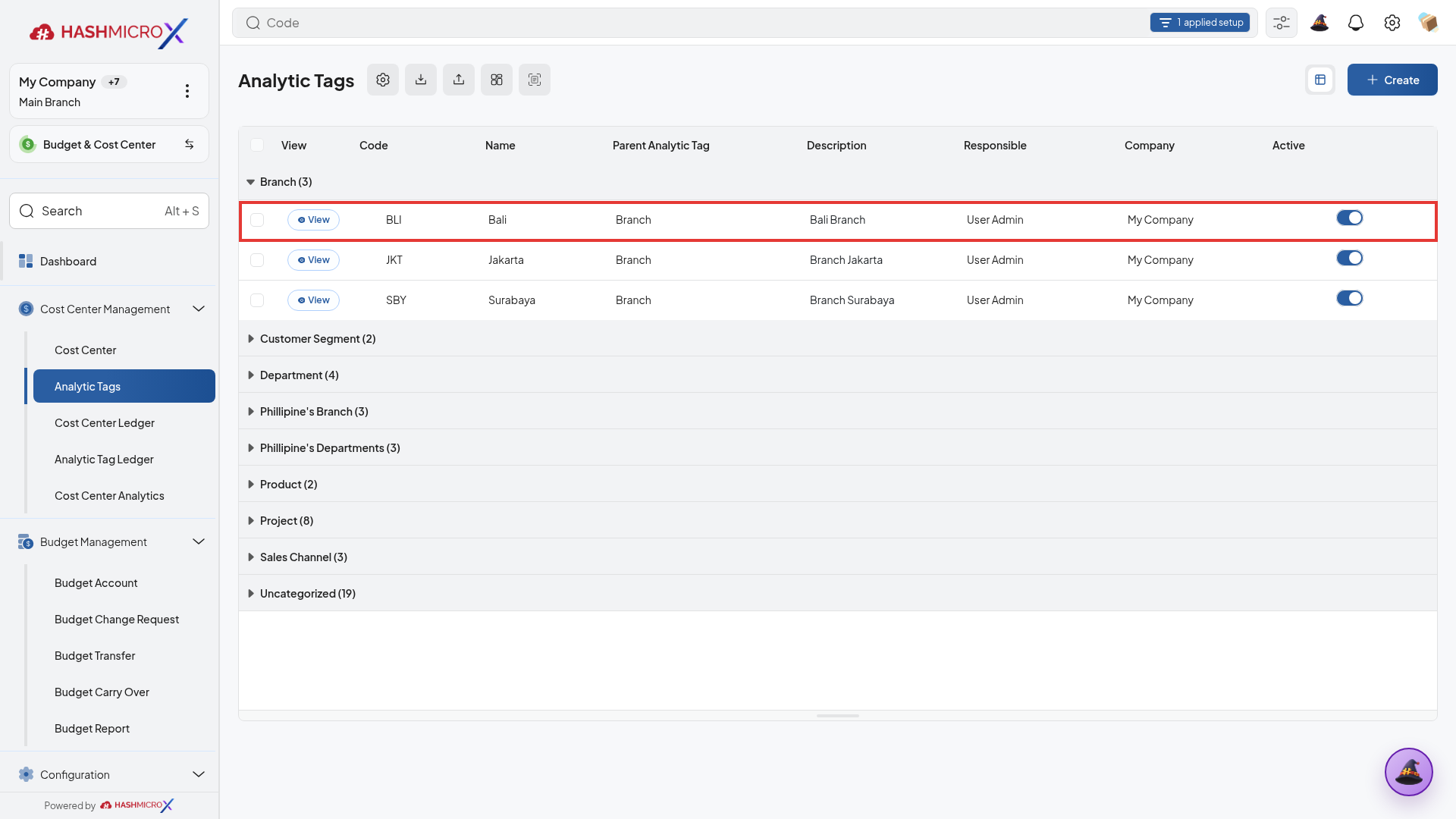Screen dimensions: 1456x819
Task: Expand the Uncategorized (19) group
Action: [250, 594]
